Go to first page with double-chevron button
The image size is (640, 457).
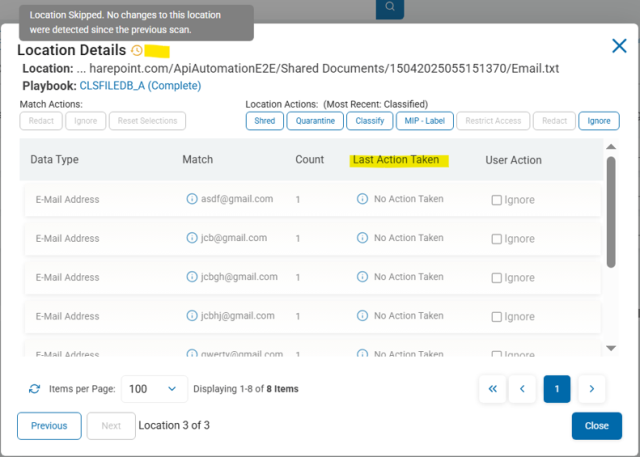(492, 389)
